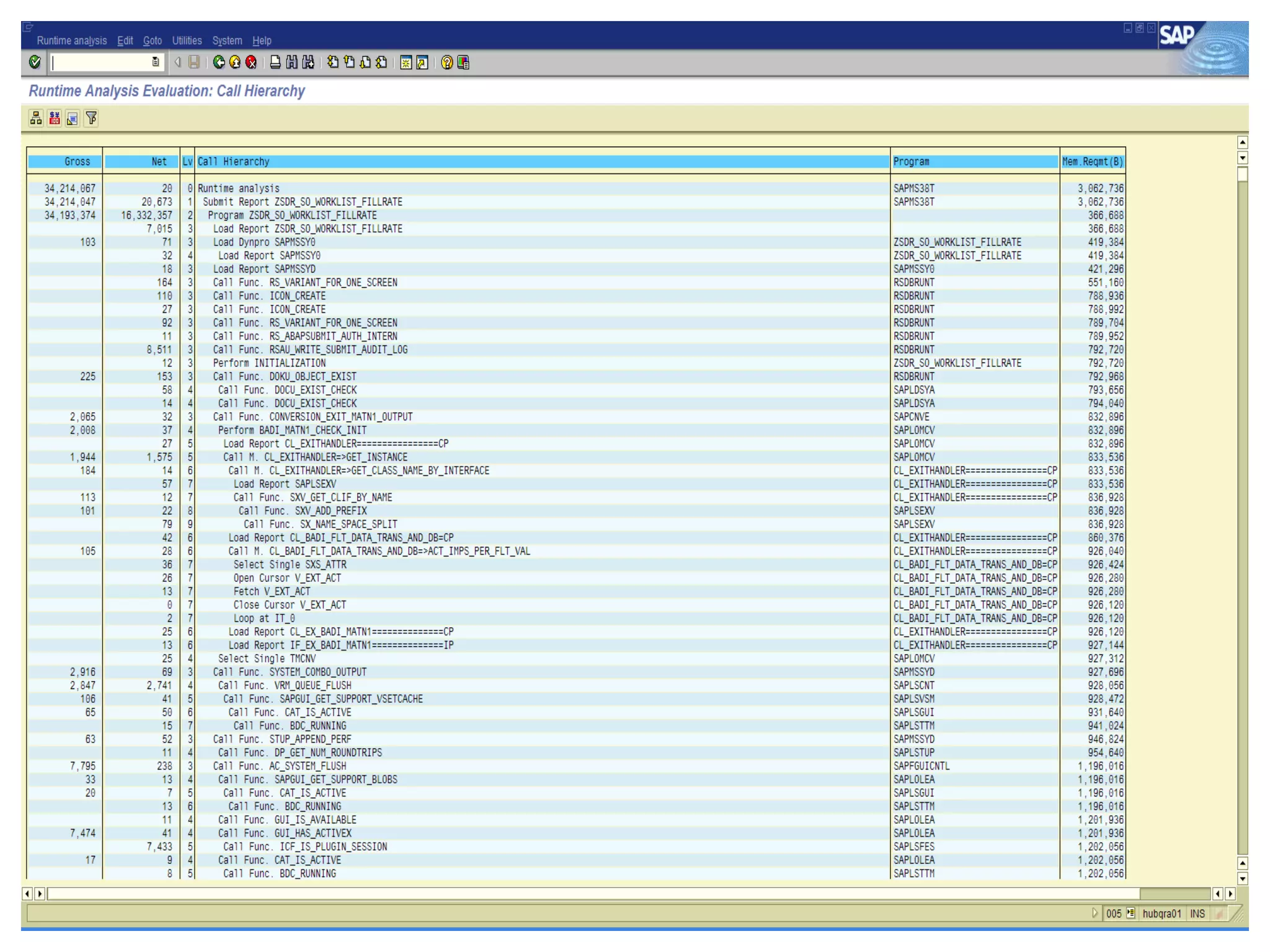Select row 'Call Func. CONVERSION_EXIT_MATN1_OUTPUT'

(x=576, y=417)
